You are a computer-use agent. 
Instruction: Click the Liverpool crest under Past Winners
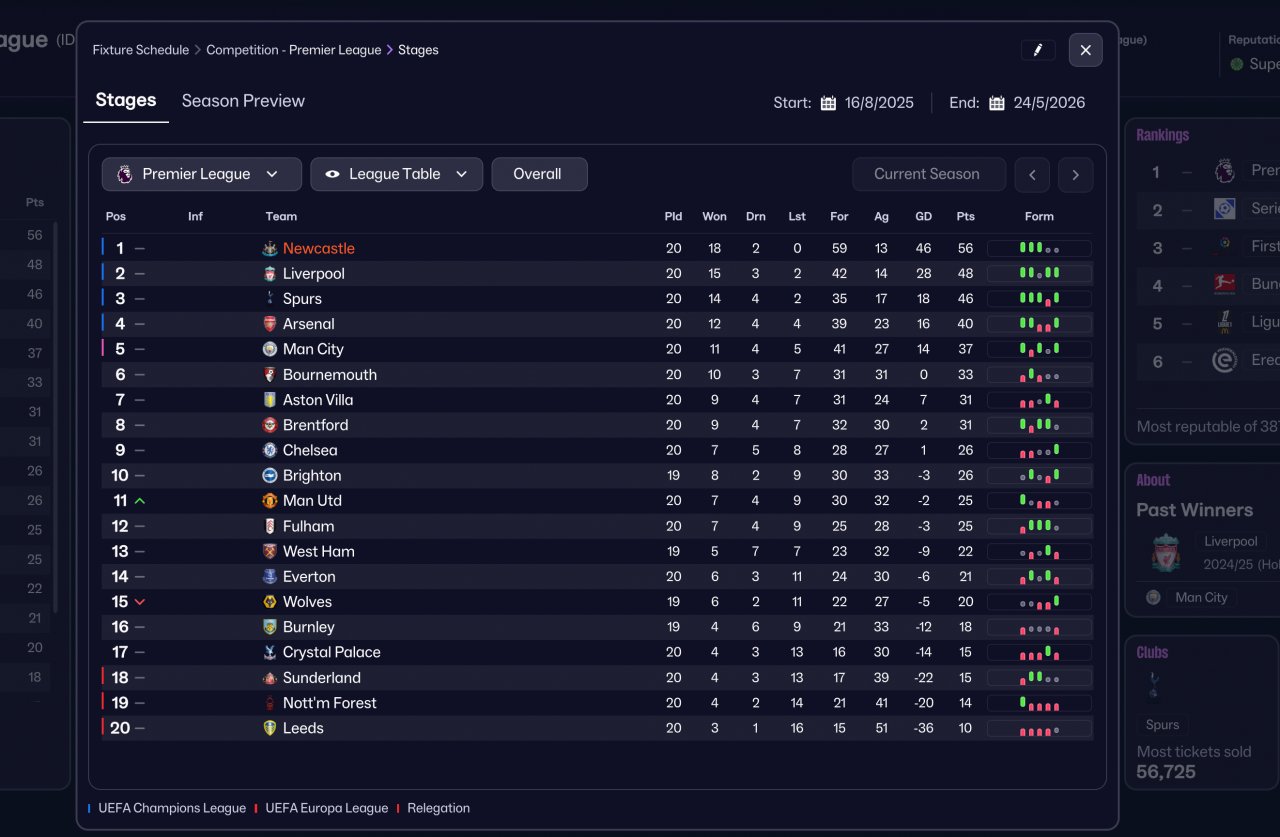coord(1165,553)
